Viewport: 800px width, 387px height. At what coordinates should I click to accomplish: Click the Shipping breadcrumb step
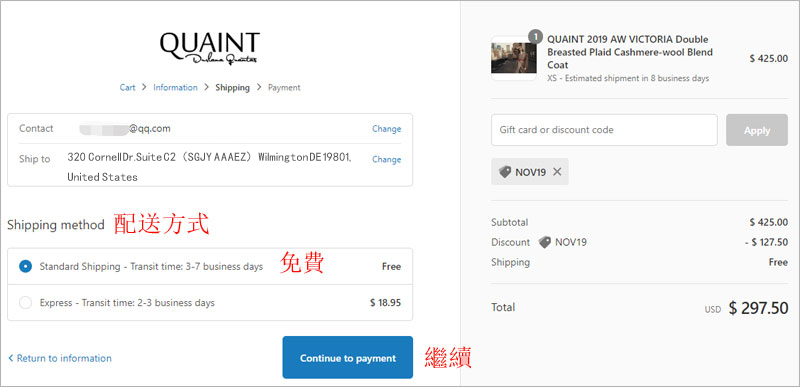[233, 87]
